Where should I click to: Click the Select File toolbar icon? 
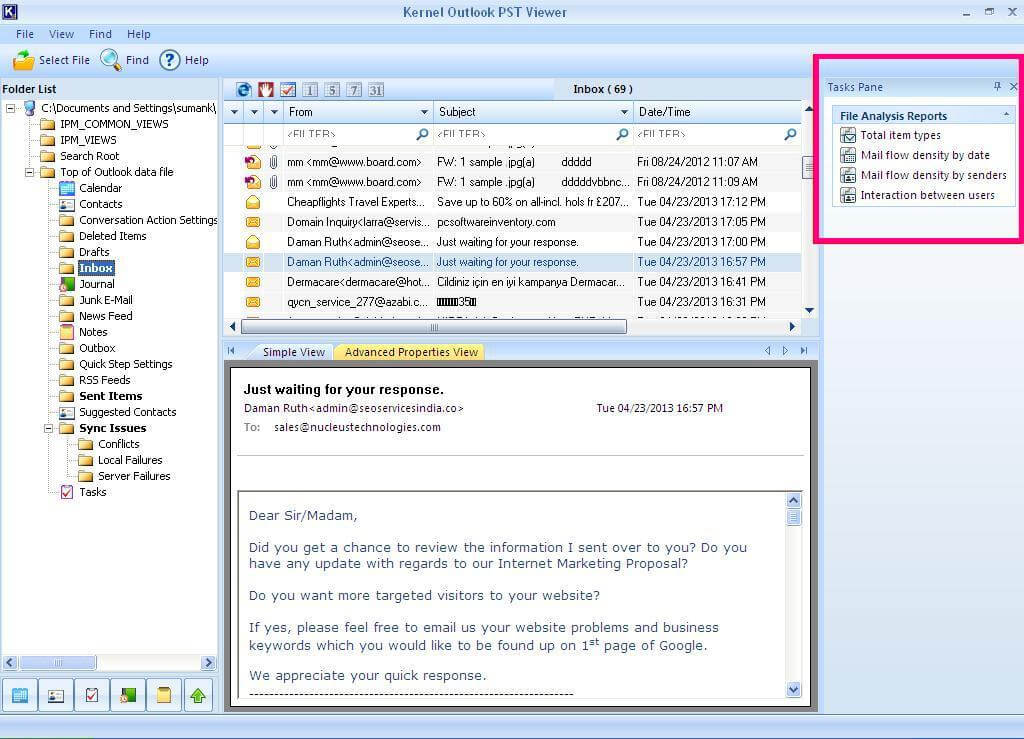pos(24,60)
